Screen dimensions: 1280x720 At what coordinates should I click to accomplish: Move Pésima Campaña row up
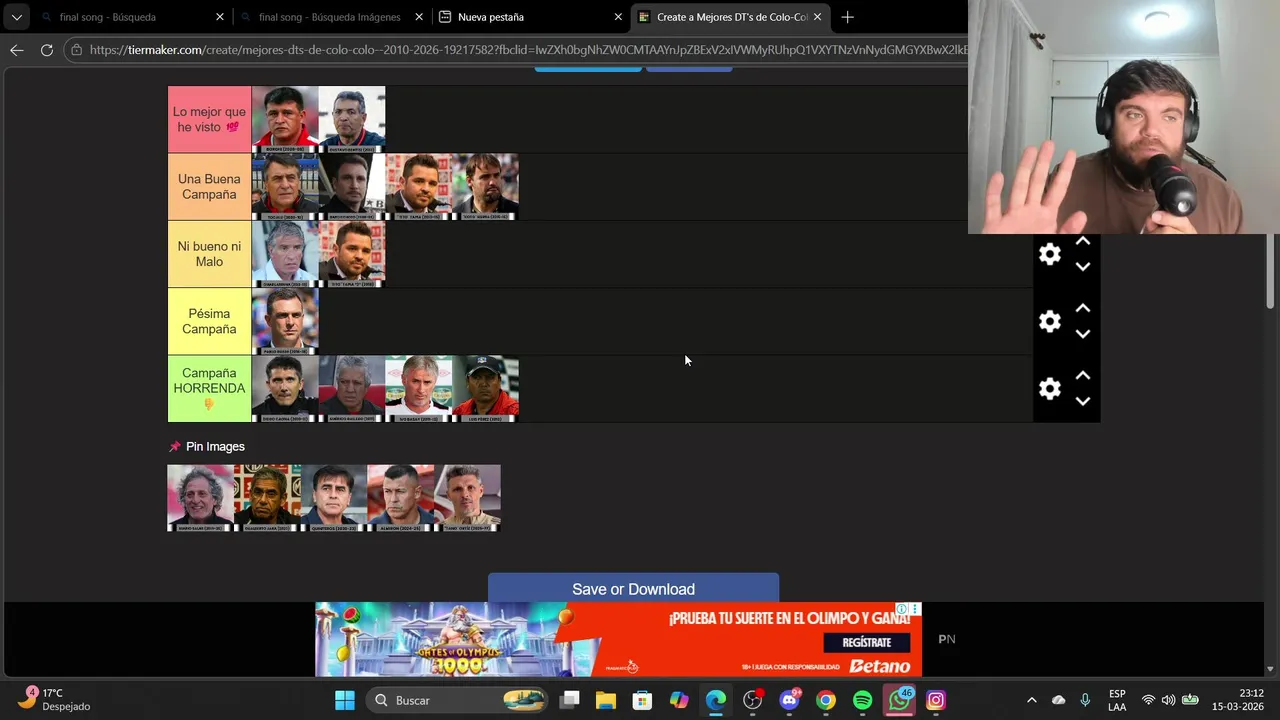[x=1083, y=309]
